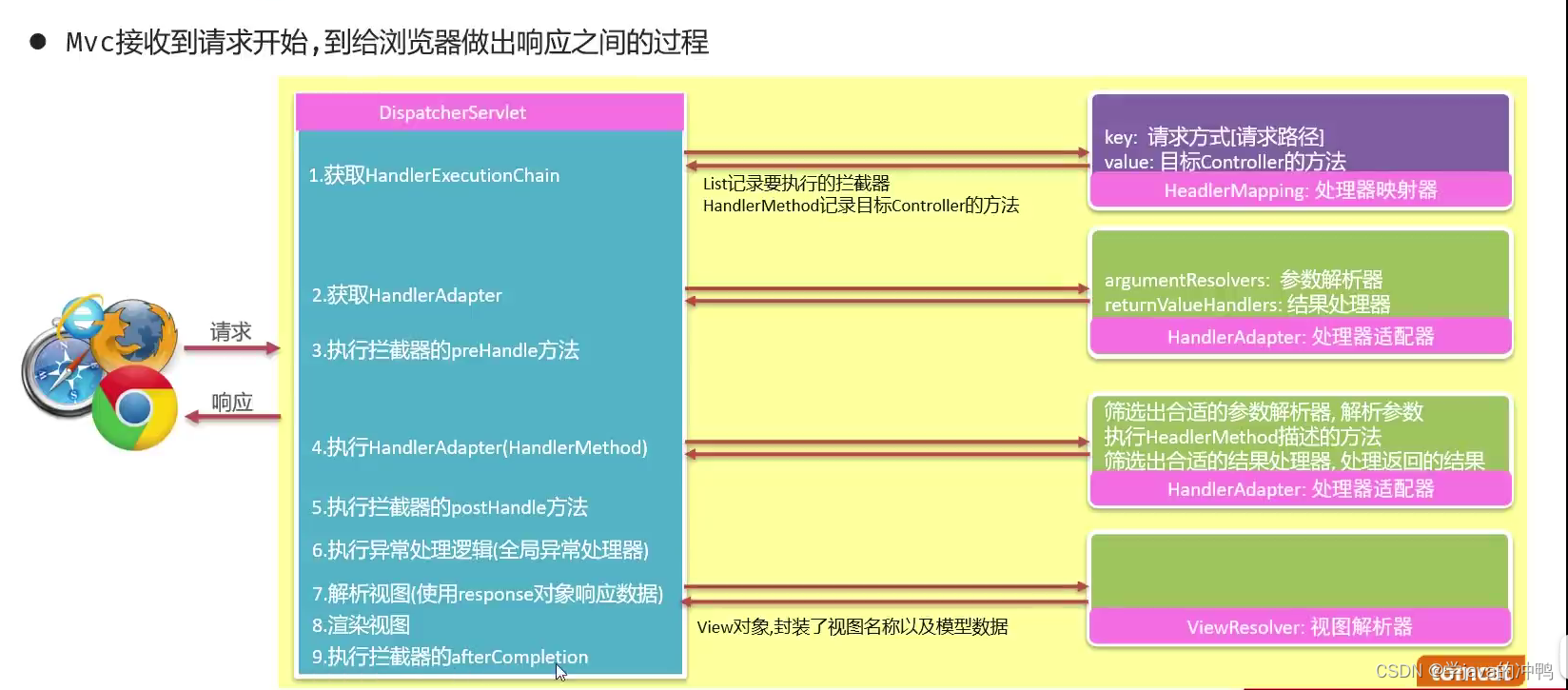Select step 1.获取HandlerExecutionChain
The height and width of the screenshot is (690, 1568).
tap(434, 175)
